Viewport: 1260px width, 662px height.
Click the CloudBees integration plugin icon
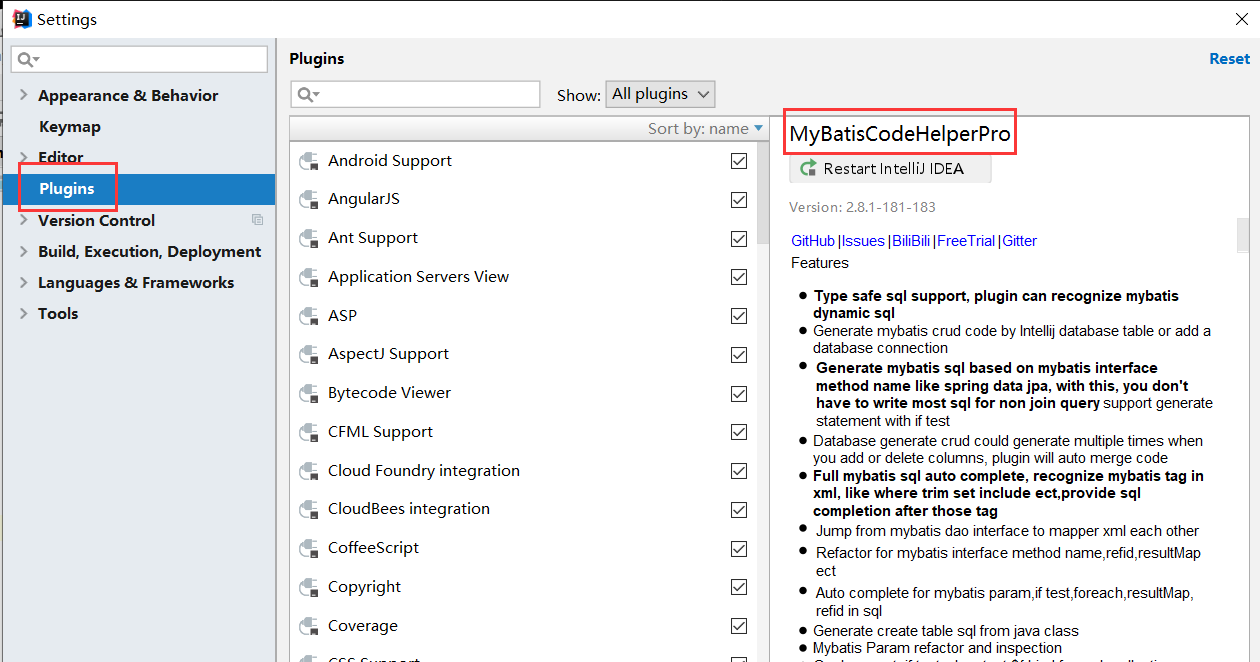[x=309, y=509]
